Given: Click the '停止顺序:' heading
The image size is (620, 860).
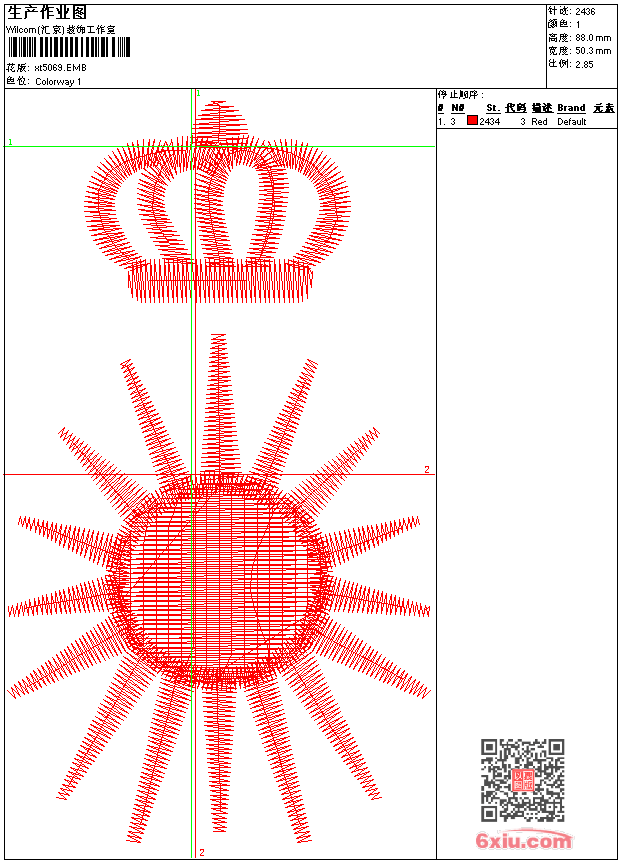Looking at the screenshot, I should (461, 94).
